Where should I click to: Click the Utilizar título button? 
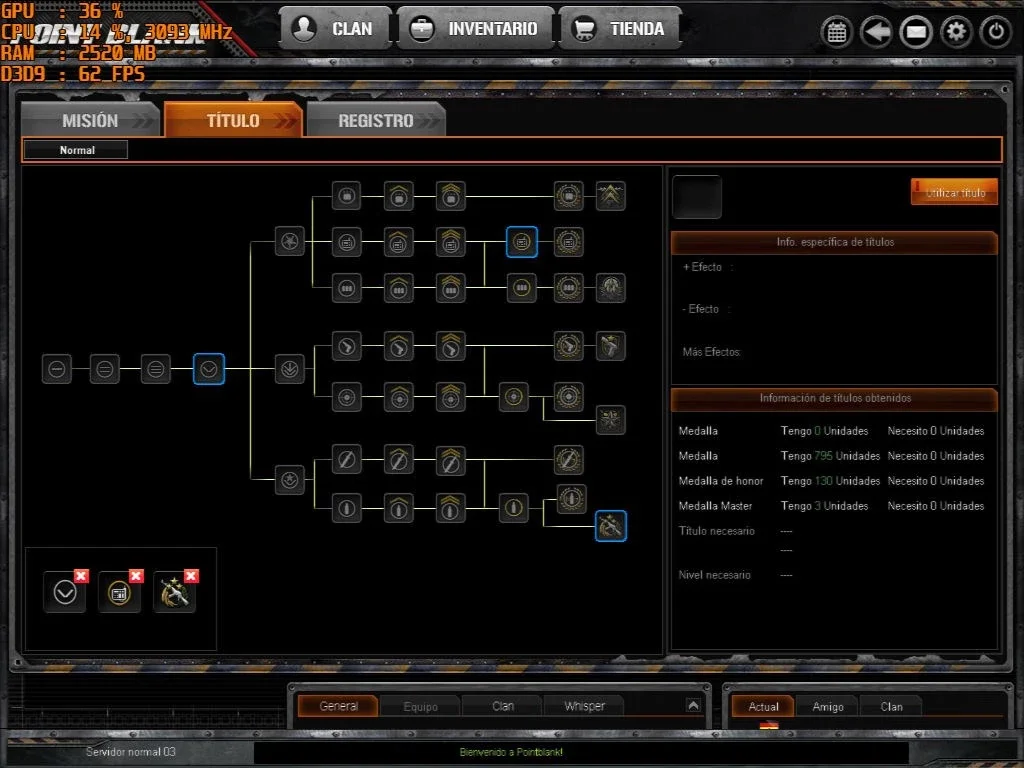point(954,192)
